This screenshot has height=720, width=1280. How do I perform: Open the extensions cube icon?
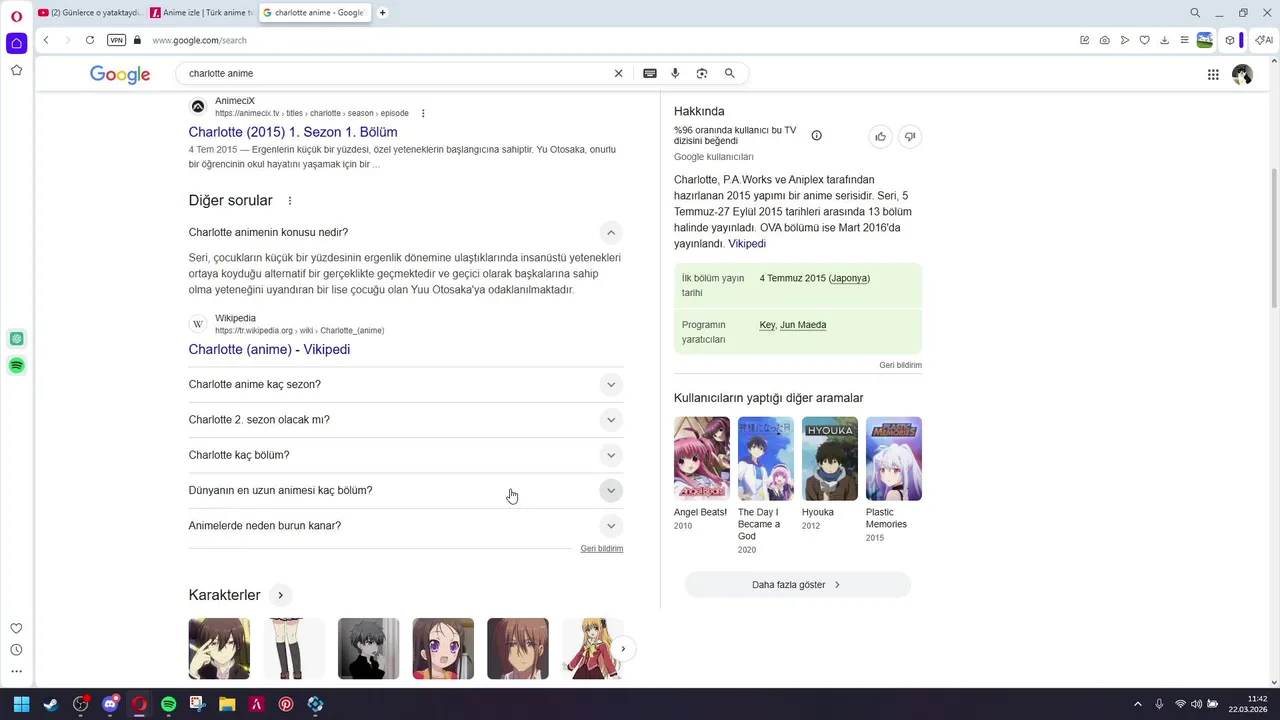[x=1230, y=40]
